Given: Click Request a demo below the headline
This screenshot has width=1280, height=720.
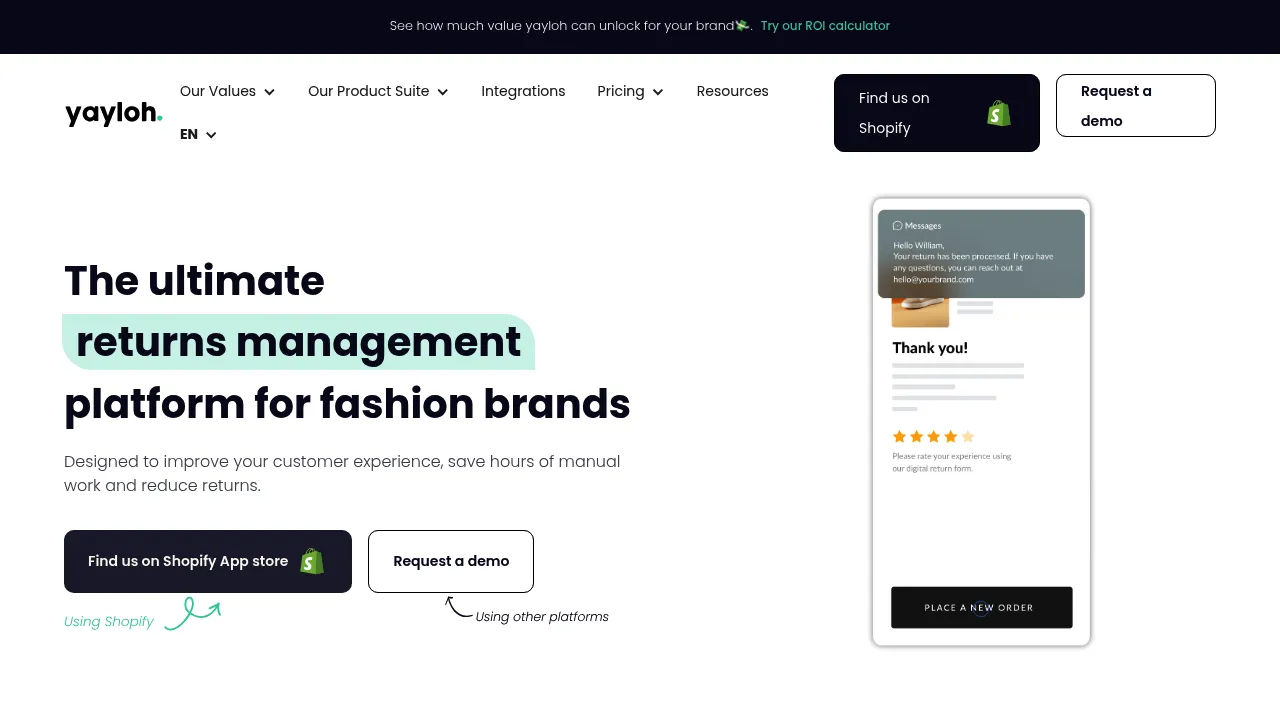Looking at the screenshot, I should (451, 561).
